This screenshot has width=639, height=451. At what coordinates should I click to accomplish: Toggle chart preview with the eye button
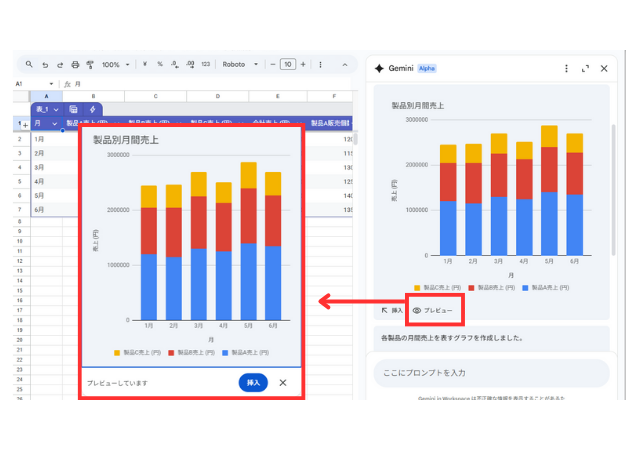433,311
